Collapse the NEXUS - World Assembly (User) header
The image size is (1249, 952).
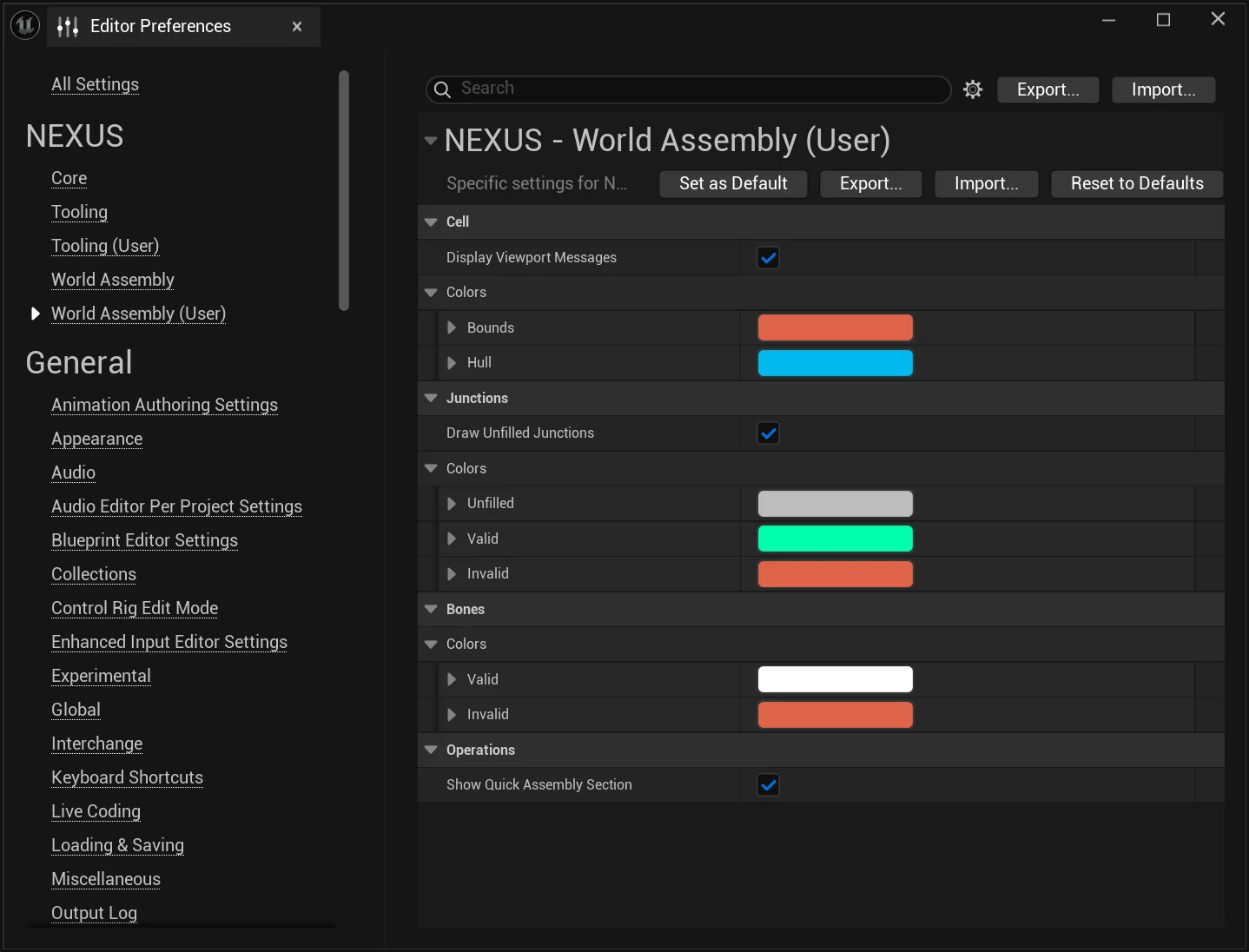tap(431, 140)
